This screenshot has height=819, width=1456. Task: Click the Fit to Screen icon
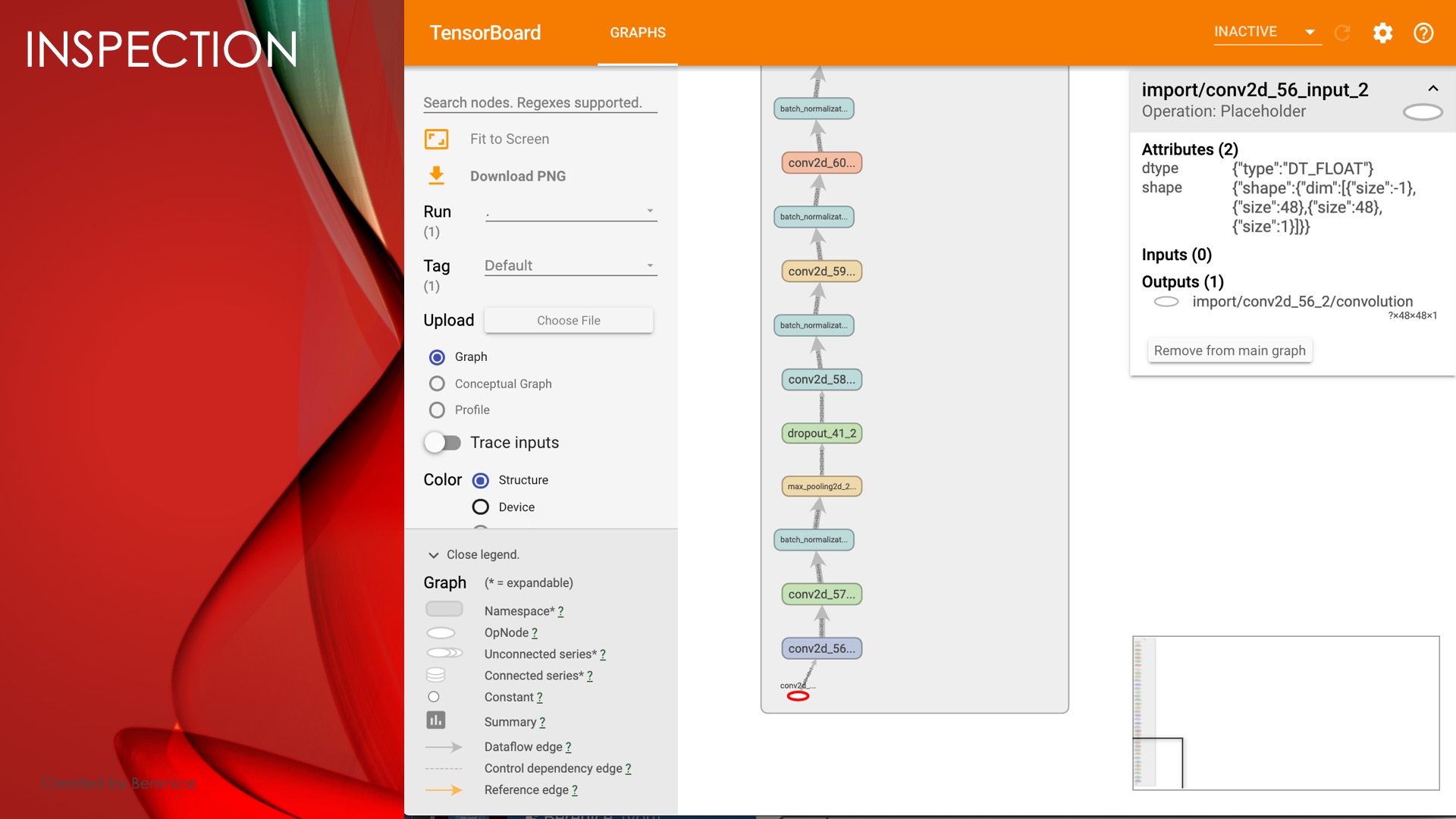[x=436, y=139]
